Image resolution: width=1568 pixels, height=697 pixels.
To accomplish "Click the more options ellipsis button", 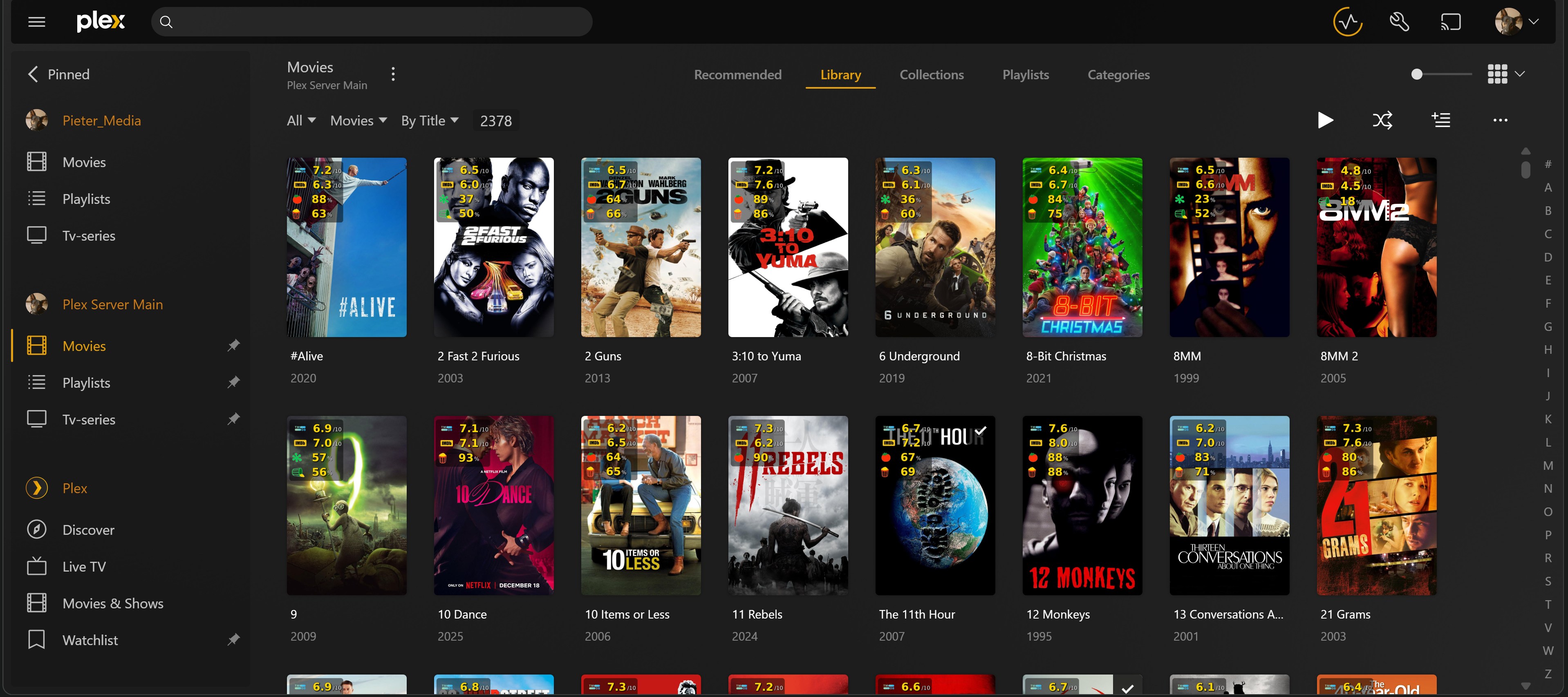I will pyautogui.click(x=1500, y=120).
